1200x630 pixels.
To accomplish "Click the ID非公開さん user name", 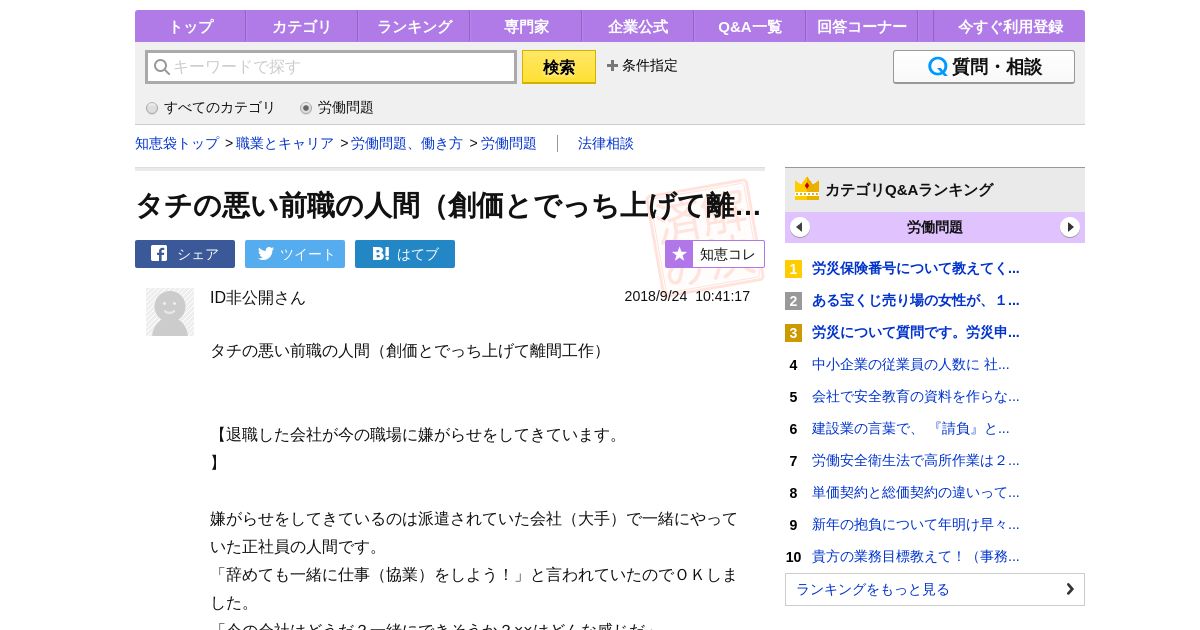I will point(258,298).
